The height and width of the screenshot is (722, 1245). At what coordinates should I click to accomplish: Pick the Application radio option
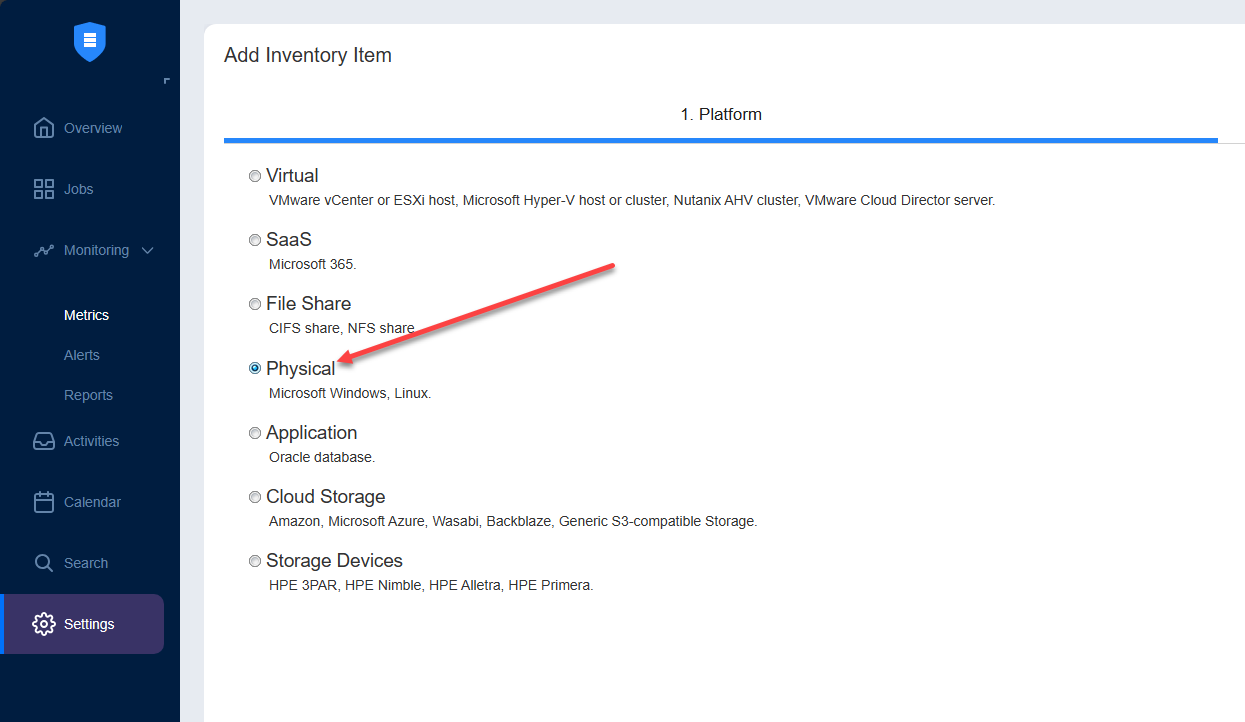[x=255, y=433]
